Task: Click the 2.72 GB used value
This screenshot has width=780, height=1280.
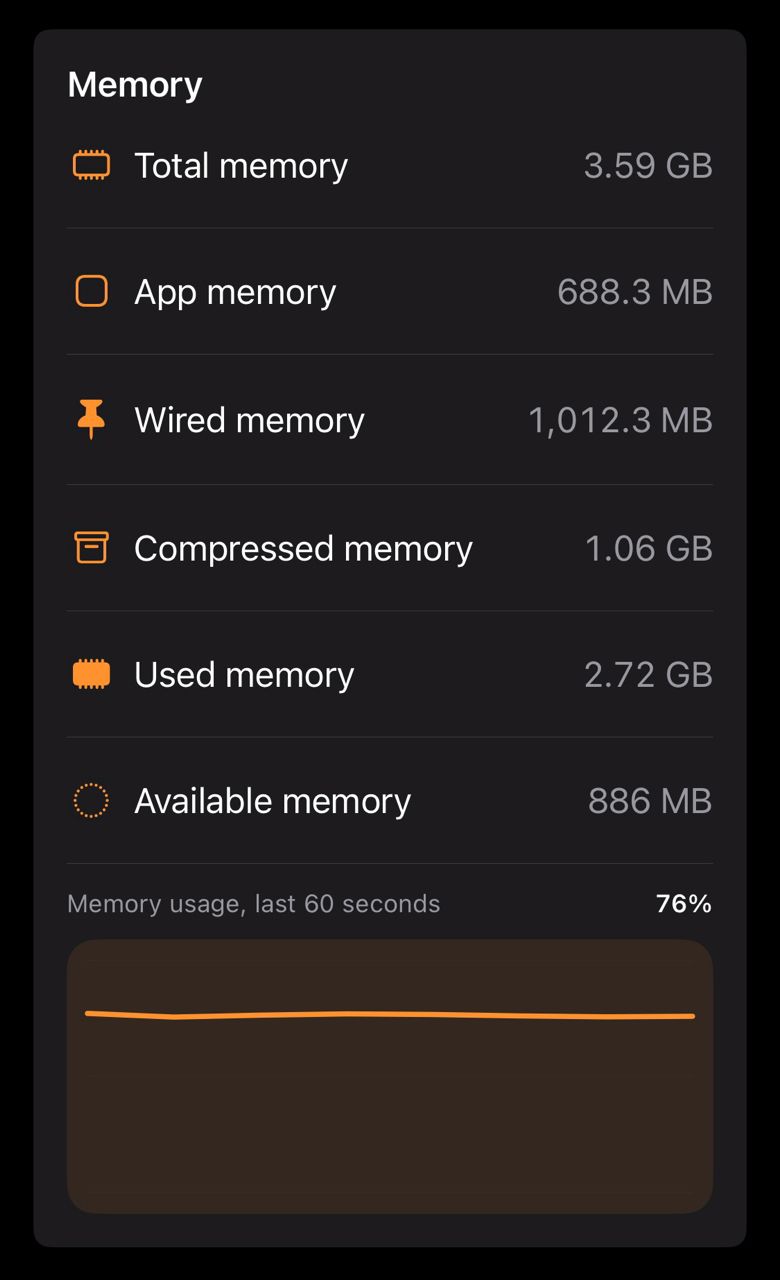Action: click(648, 675)
